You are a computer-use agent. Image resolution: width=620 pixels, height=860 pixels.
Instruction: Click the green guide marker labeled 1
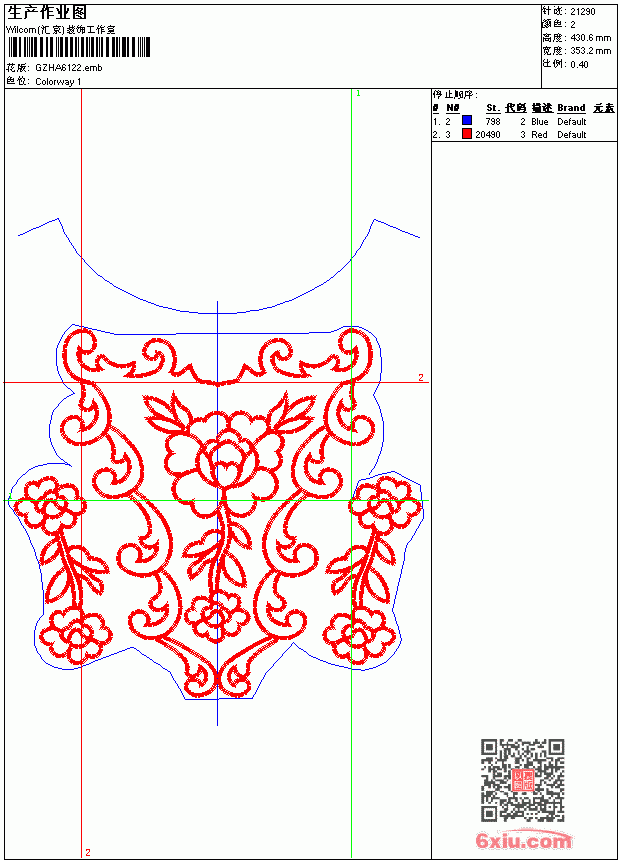pos(358,94)
